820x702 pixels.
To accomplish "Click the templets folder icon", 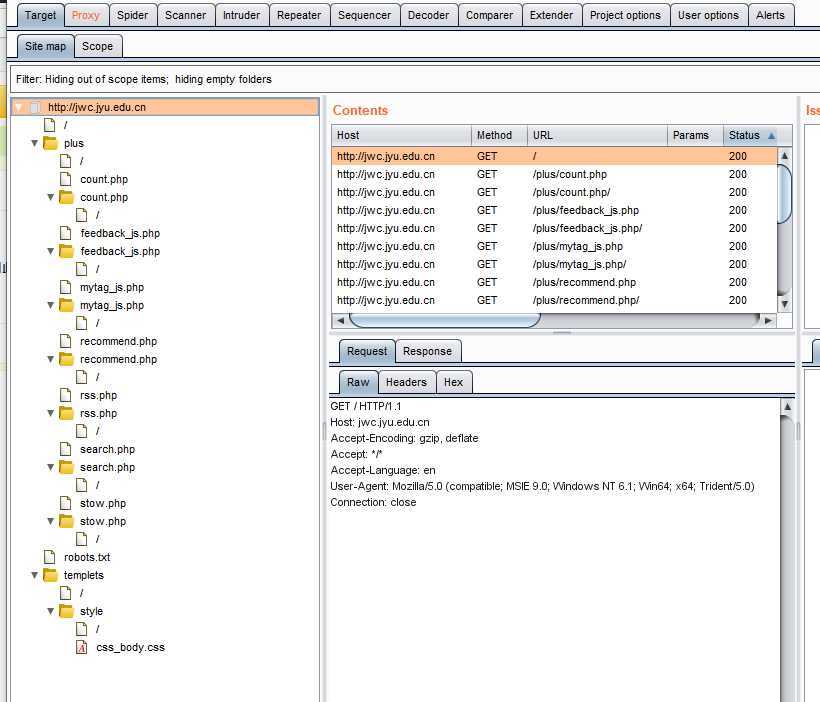I will click(x=50, y=575).
